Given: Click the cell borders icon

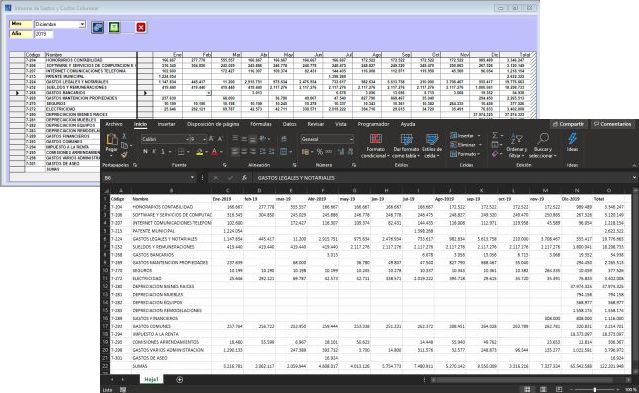Looking at the screenshot, I should (x=181, y=152).
